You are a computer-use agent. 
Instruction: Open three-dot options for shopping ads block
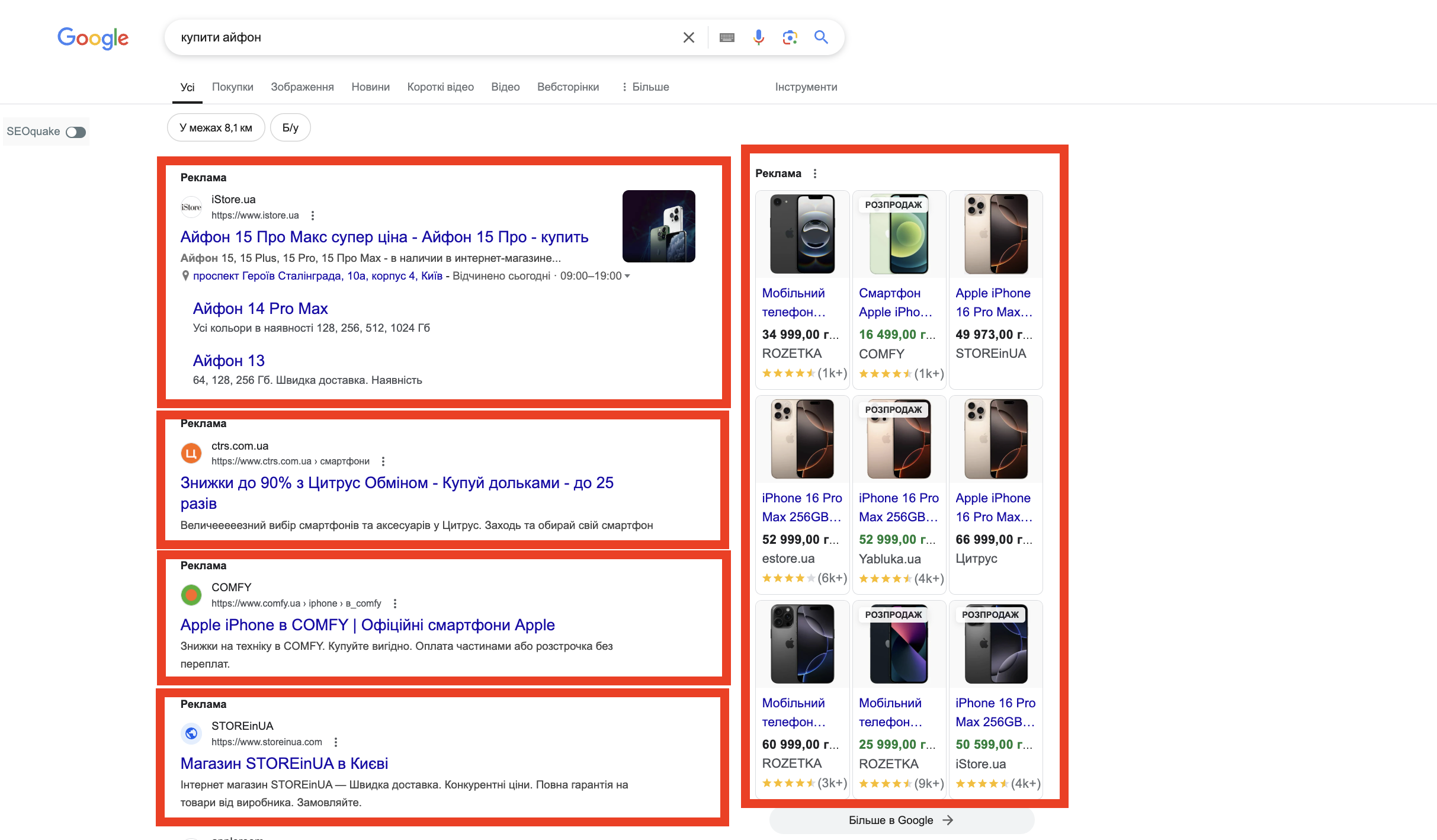pyautogui.click(x=815, y=174)
